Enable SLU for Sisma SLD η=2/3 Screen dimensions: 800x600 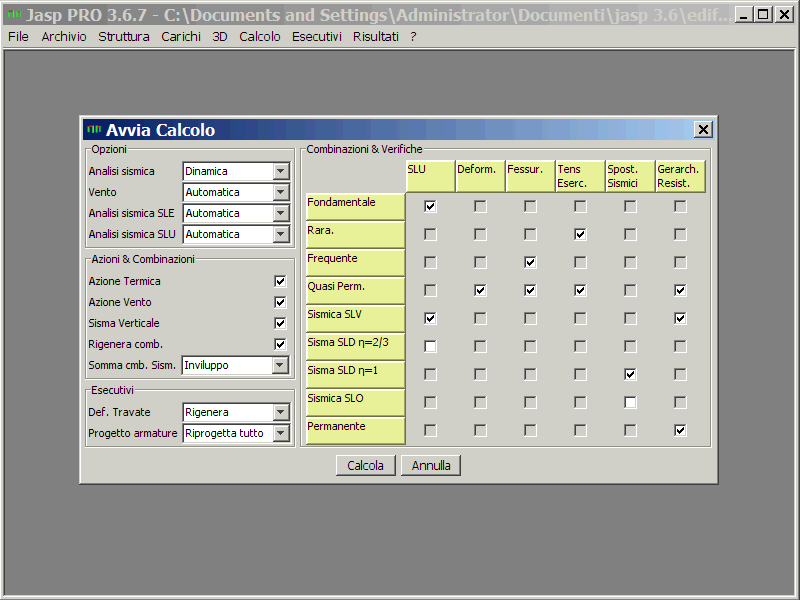pyautogui.click(x=430, y=346)
